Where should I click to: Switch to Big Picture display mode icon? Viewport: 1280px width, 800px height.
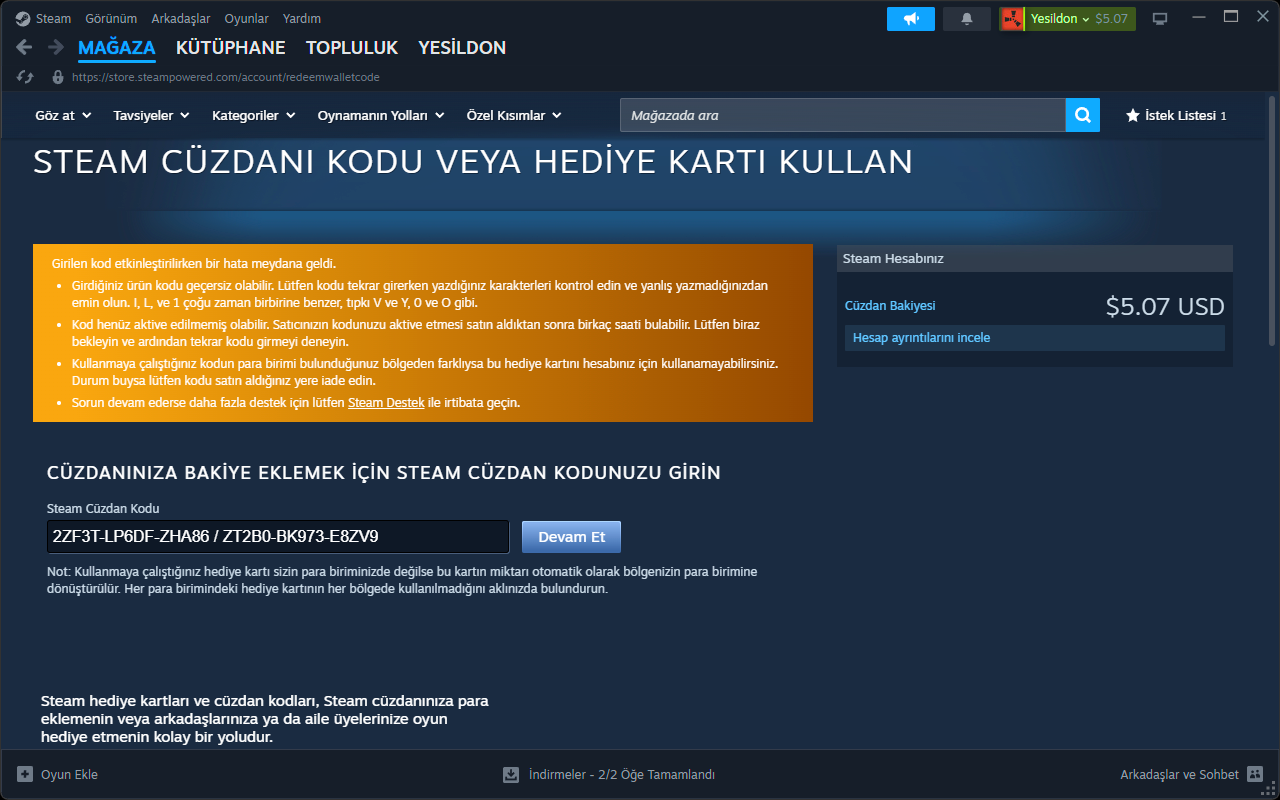[1160, 19]
